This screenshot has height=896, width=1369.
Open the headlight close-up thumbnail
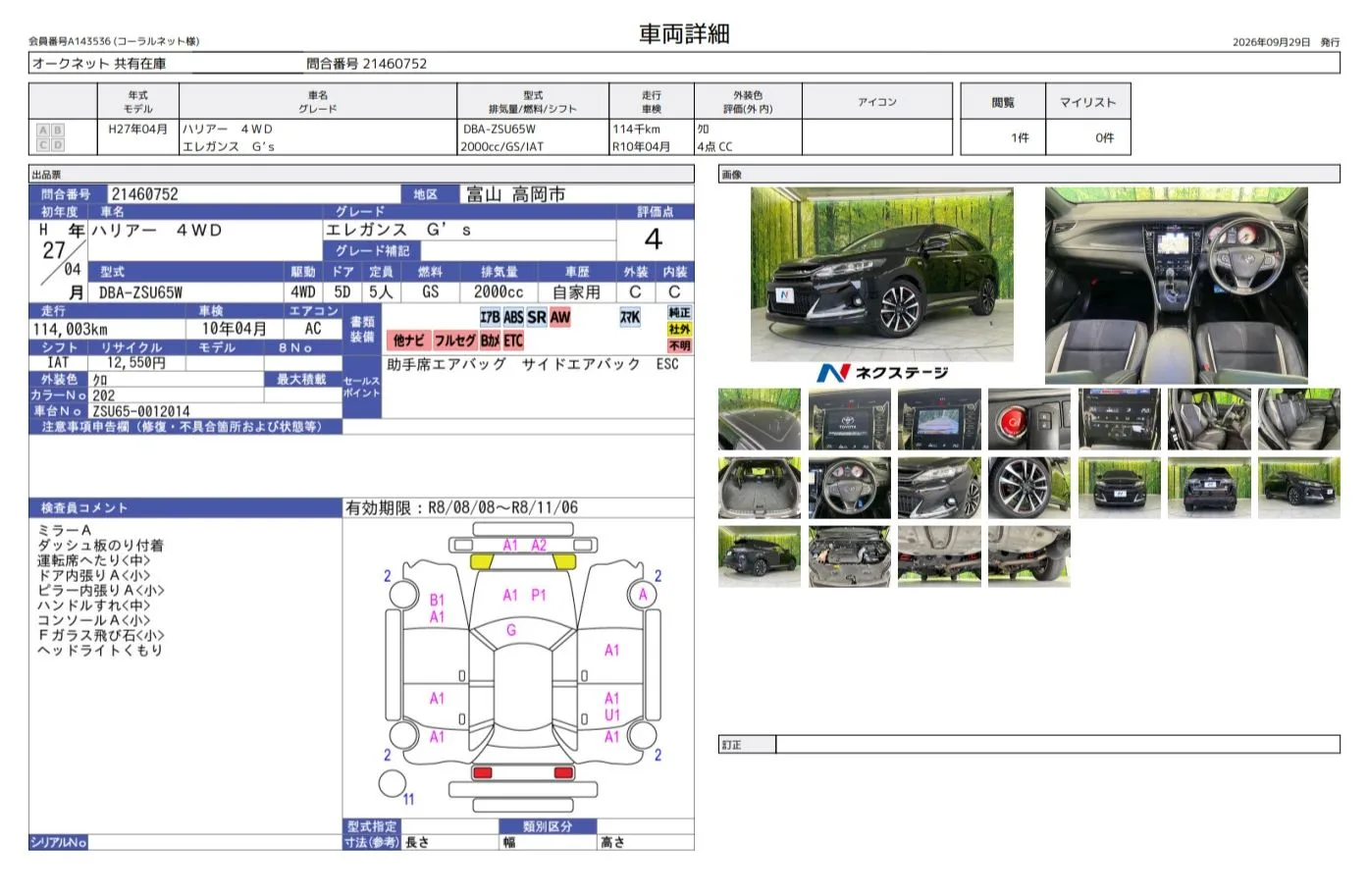[x=939, y=488]
